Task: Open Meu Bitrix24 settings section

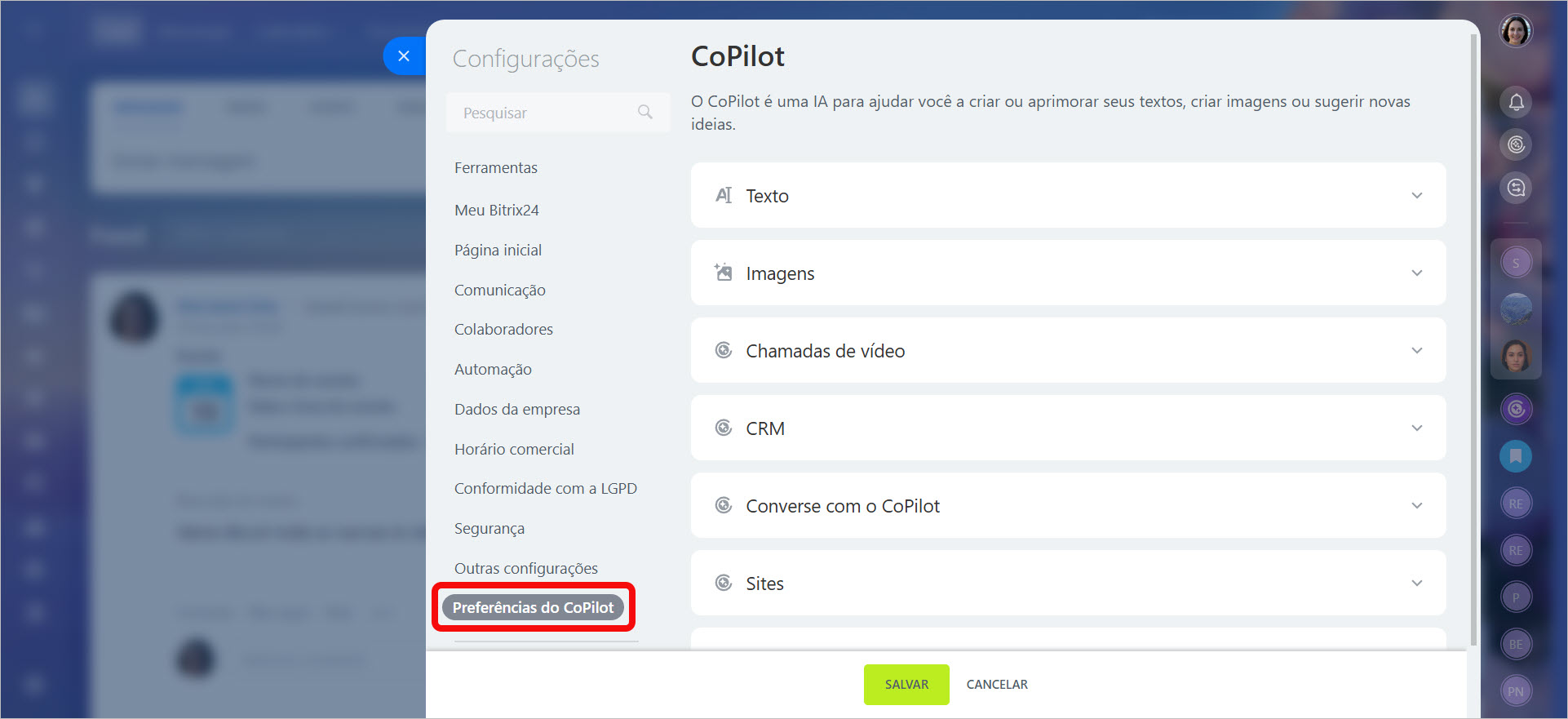Action: (x=497, y=211)
